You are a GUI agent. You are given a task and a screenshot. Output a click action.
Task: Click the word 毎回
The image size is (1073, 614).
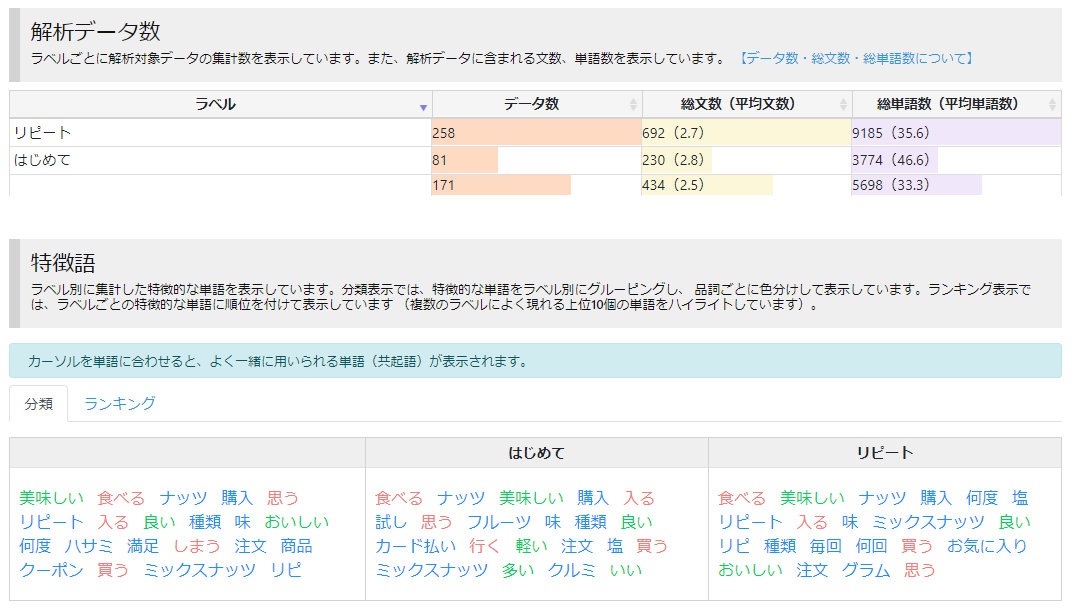tap(825, 546)
